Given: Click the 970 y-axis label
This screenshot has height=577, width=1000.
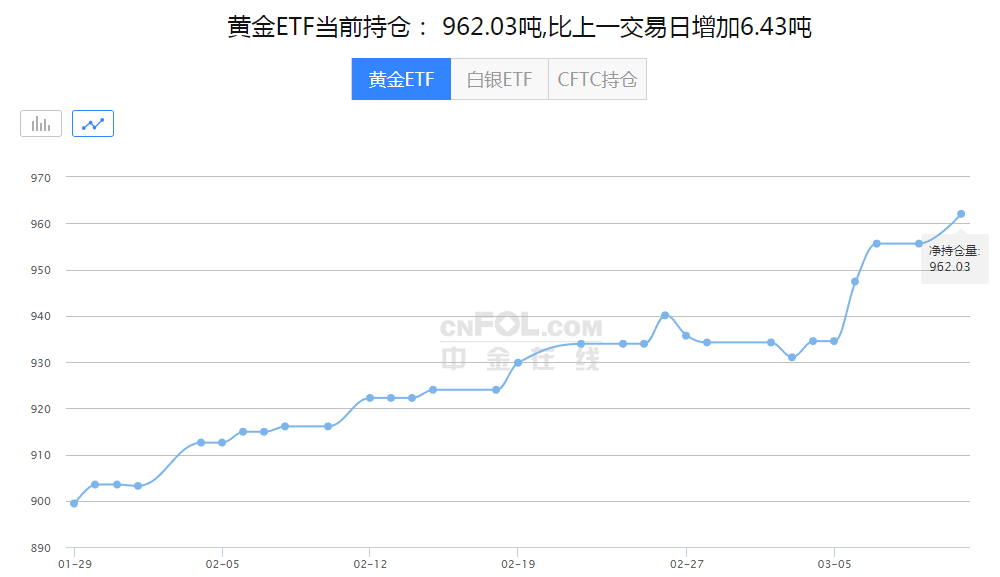Looking at the screenshot, I should (41, 176).
